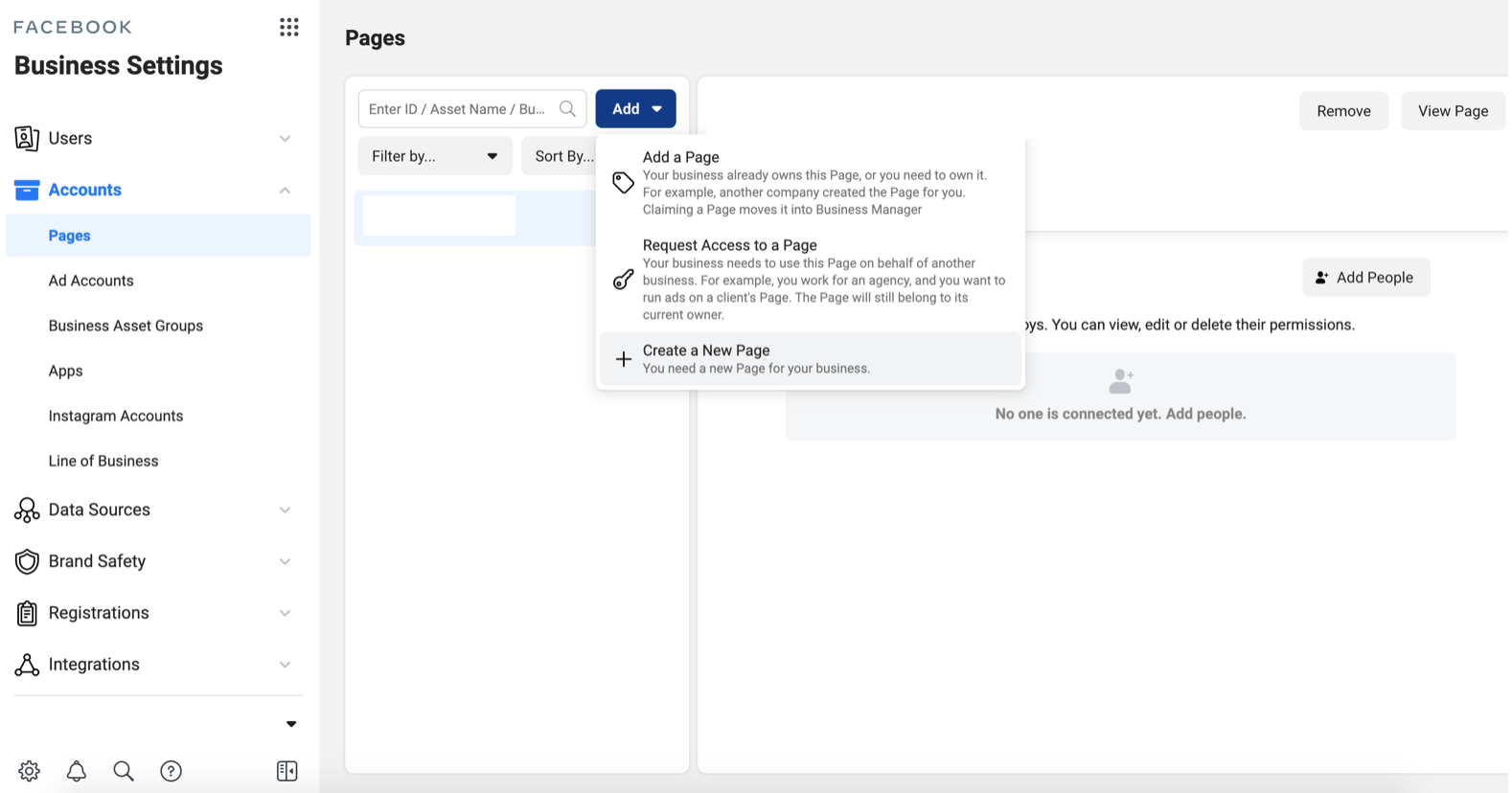Collapse the sidebar panel icon

(x=286, y=771)
